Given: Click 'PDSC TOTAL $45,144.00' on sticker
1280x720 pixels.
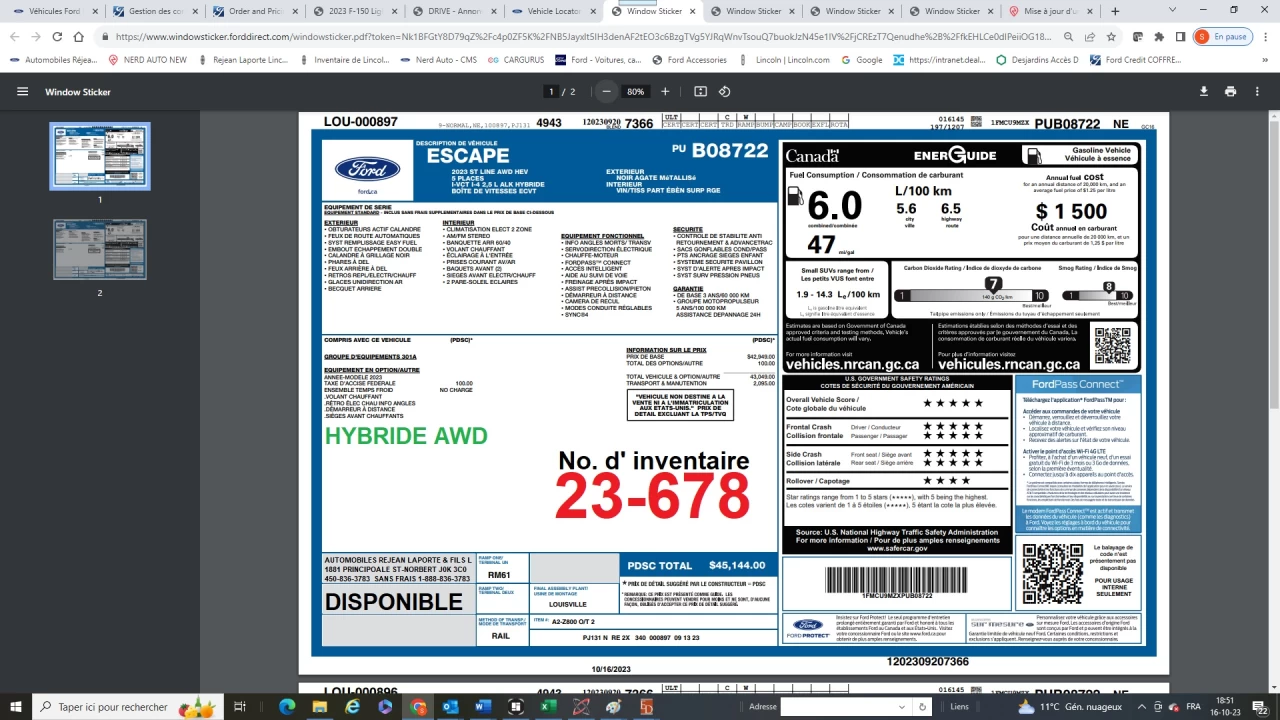Looking at the screenshot, I should [x=696, y=565].
